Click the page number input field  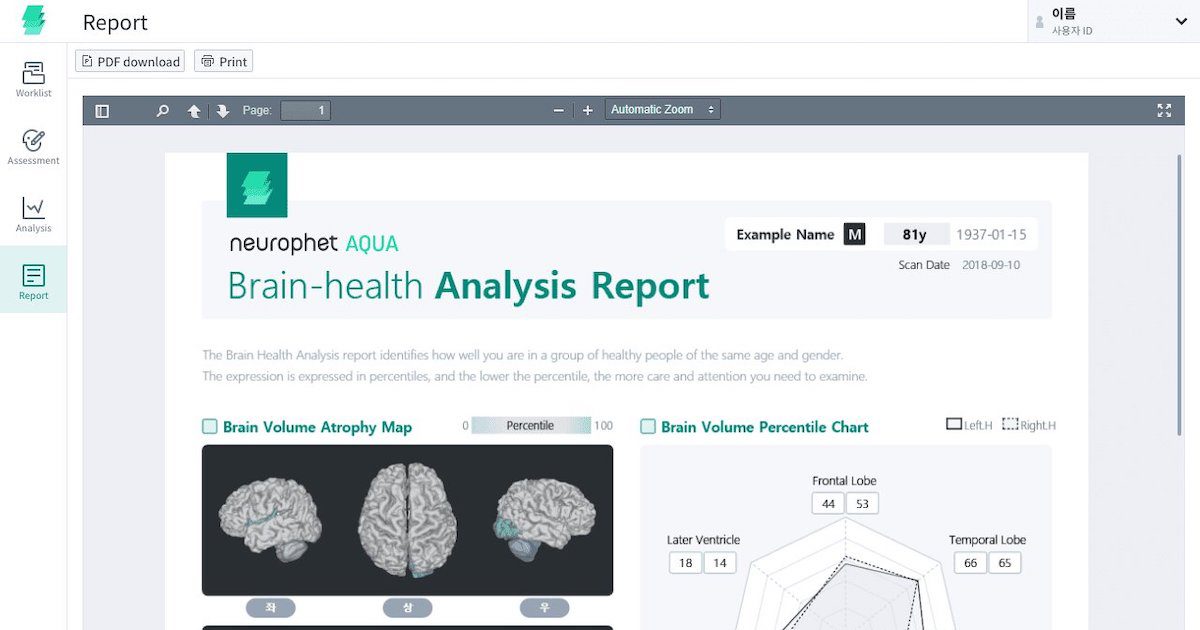(305, 110)
